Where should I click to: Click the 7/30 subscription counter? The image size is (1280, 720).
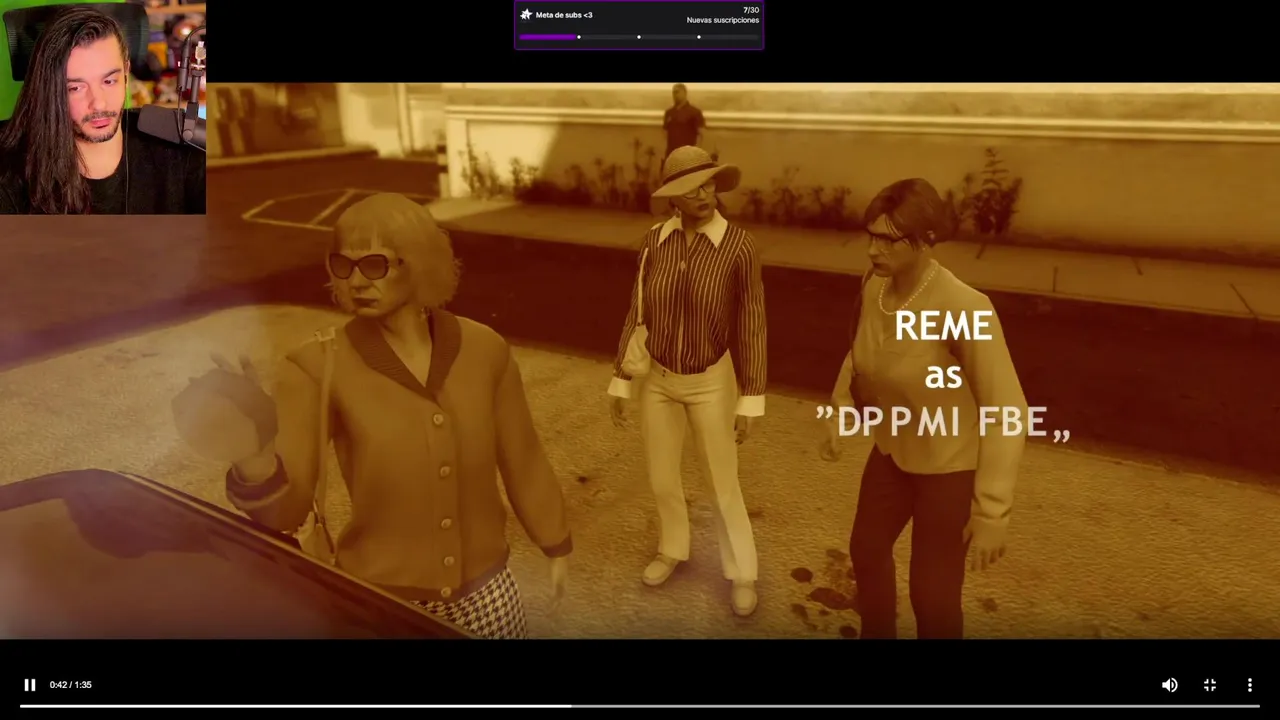(x=751, y=10)
